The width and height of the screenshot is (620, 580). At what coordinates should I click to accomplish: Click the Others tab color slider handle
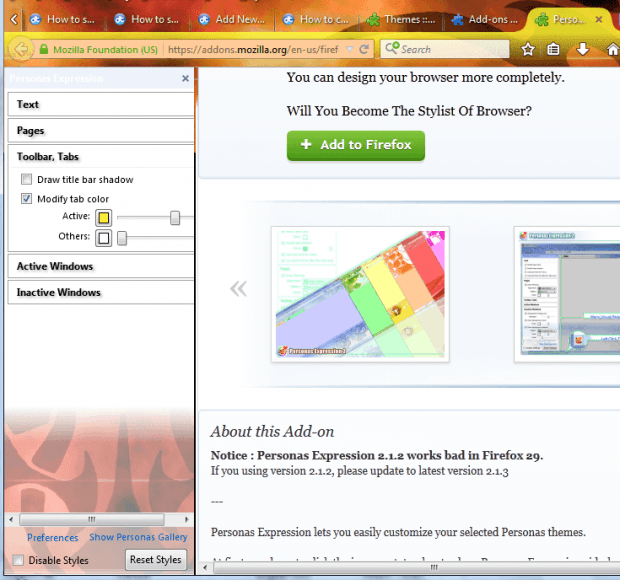tap(122, 238)
